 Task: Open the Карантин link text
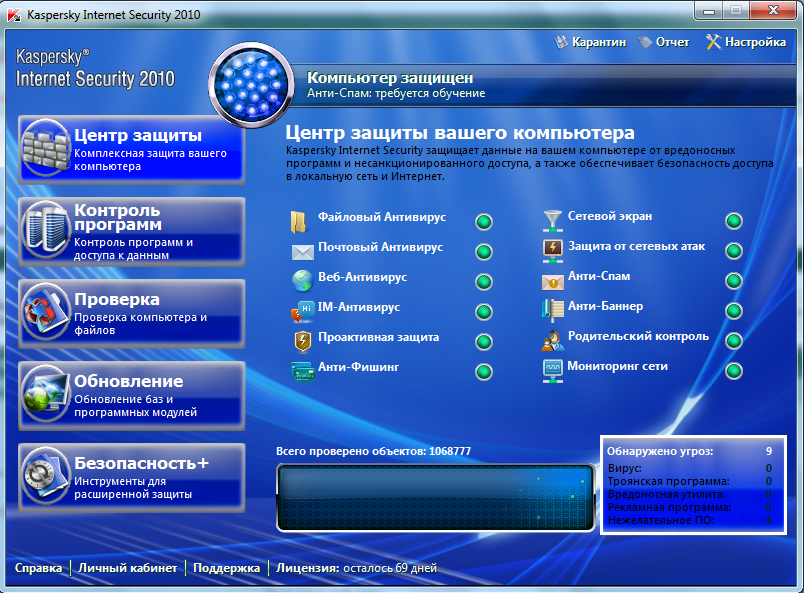click(599, 43)
